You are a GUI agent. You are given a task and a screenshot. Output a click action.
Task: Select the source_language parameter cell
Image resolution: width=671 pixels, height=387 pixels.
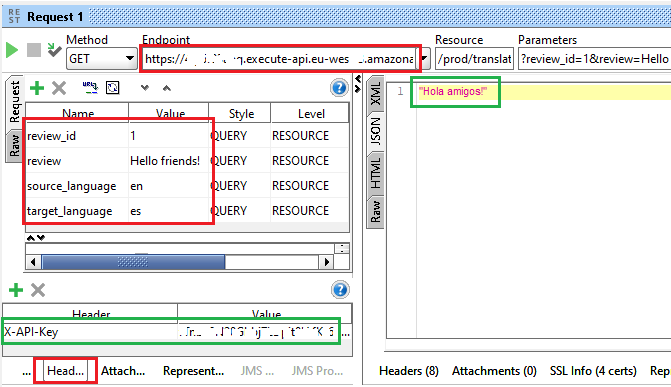(77, 186)
